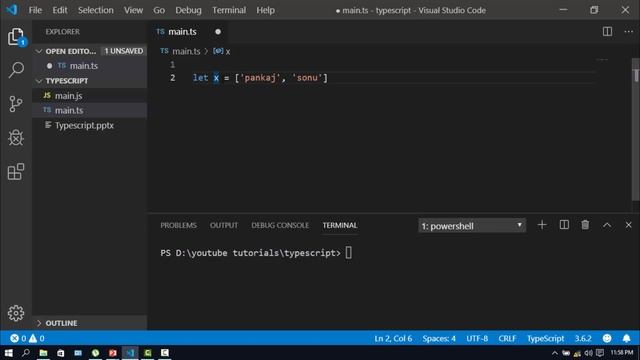Image resolution: width=640 pixels, height=360 pixels.
Task: Open the Action Center notification icon
Action: tap(600, 353)
